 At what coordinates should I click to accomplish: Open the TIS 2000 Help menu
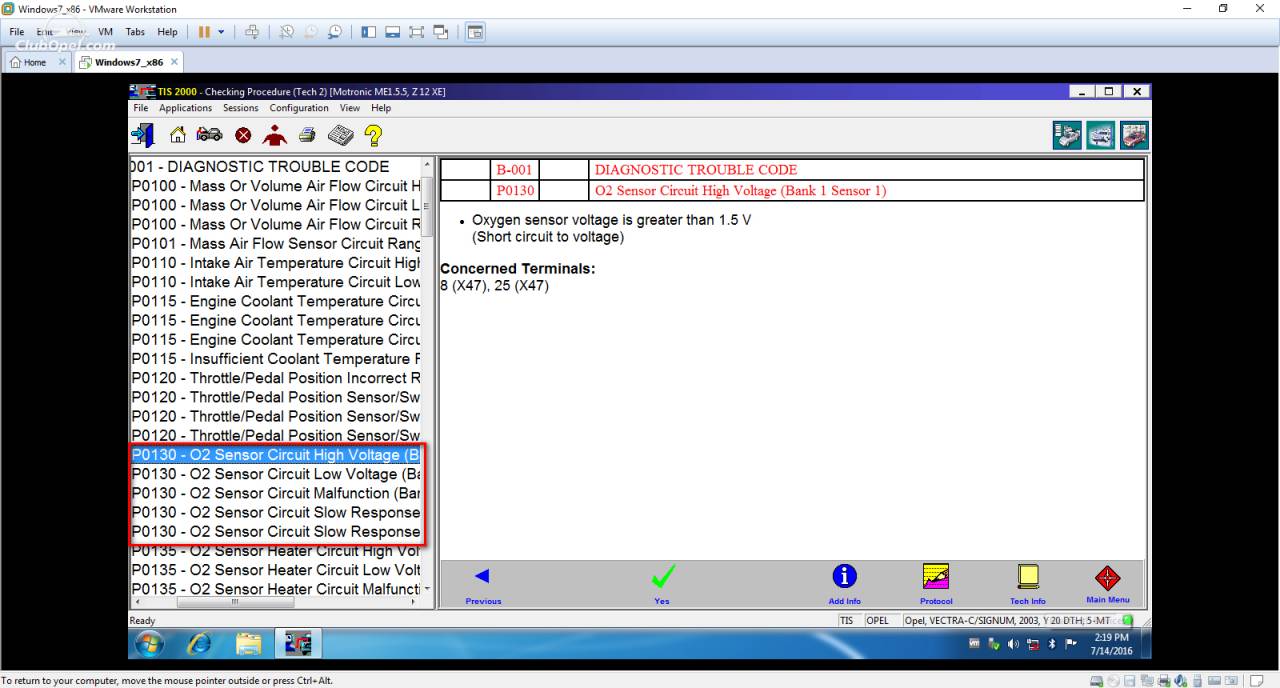(381, 108)
